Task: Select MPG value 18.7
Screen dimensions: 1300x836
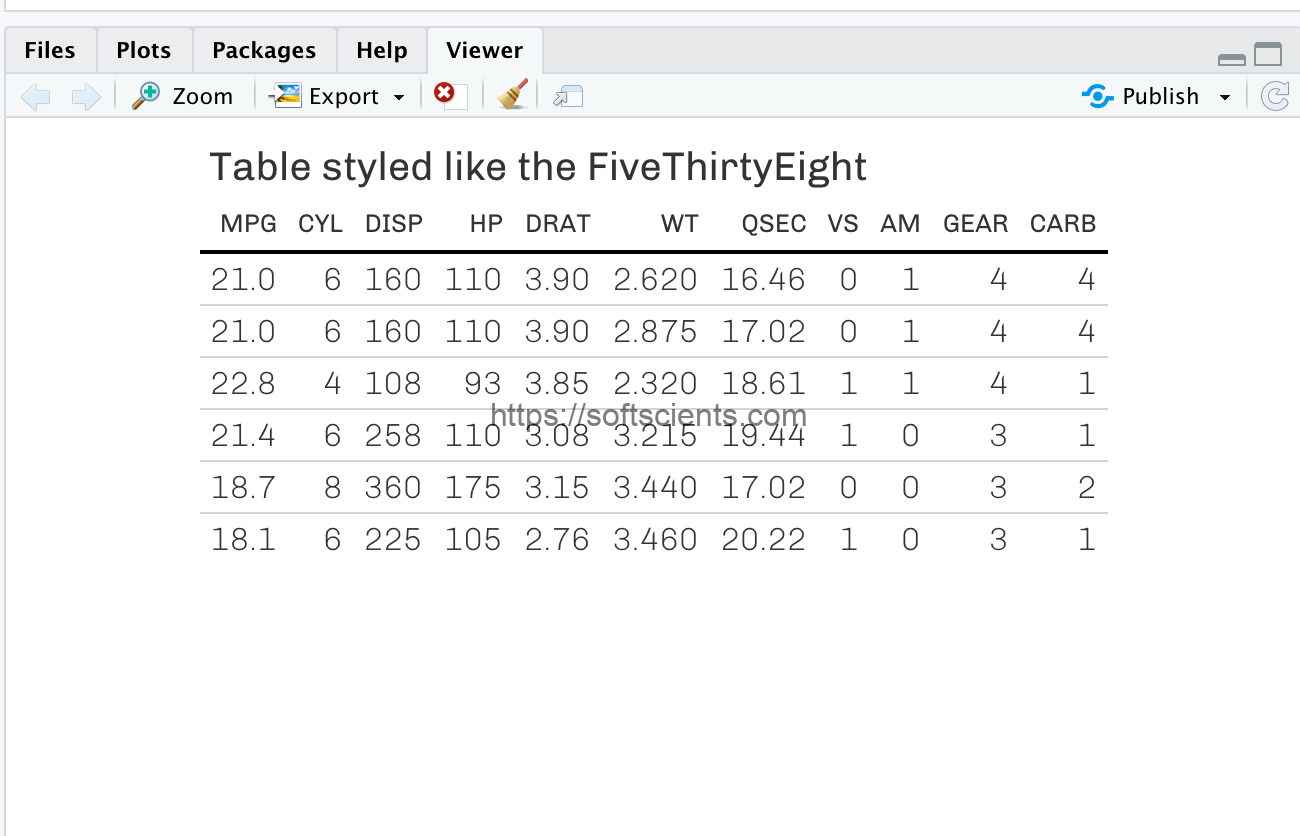Action: click(243, 488)
